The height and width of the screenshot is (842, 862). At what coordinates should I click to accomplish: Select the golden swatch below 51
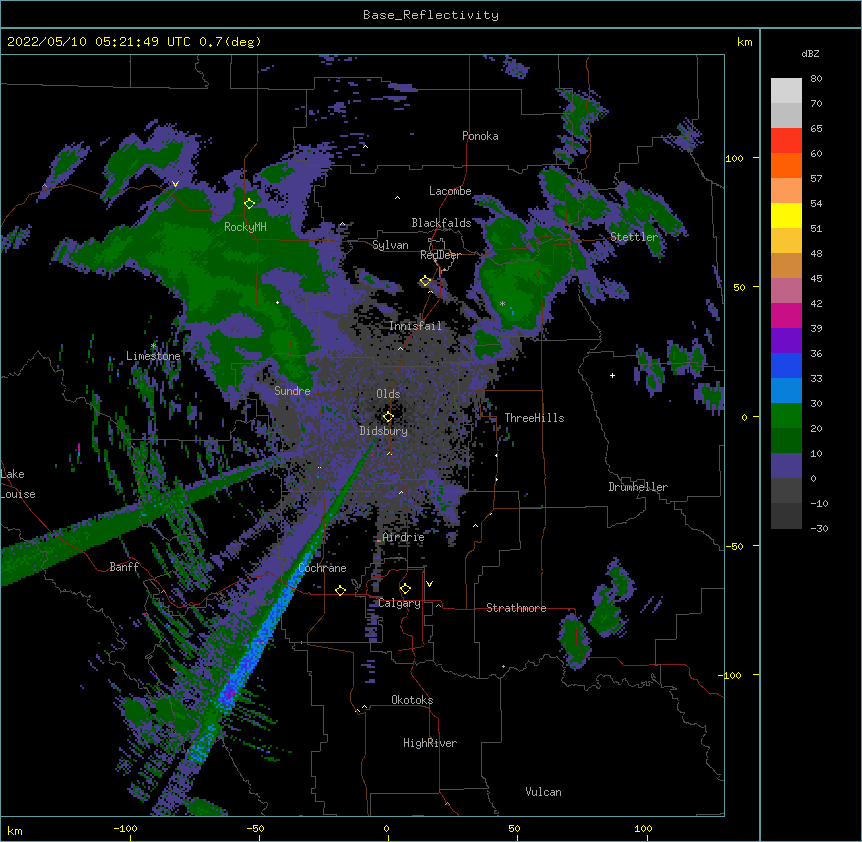[786, 241]
